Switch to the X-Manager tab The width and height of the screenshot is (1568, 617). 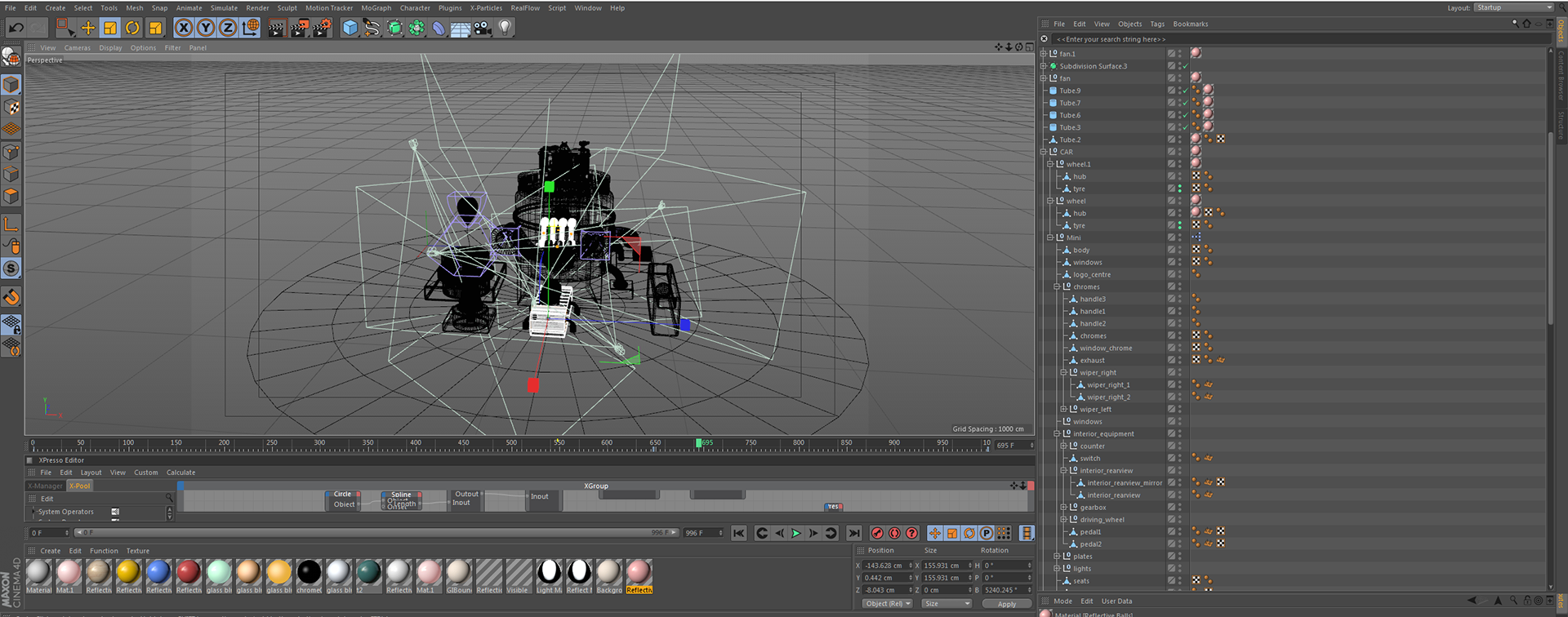pos(47,486)
